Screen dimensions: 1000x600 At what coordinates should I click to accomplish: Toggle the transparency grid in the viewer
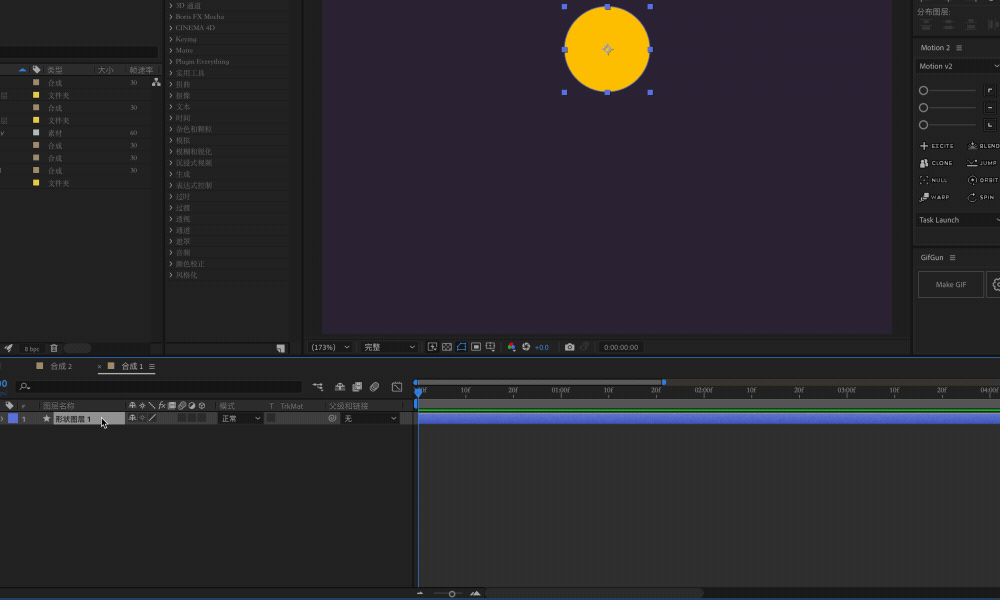click(447, 347)
